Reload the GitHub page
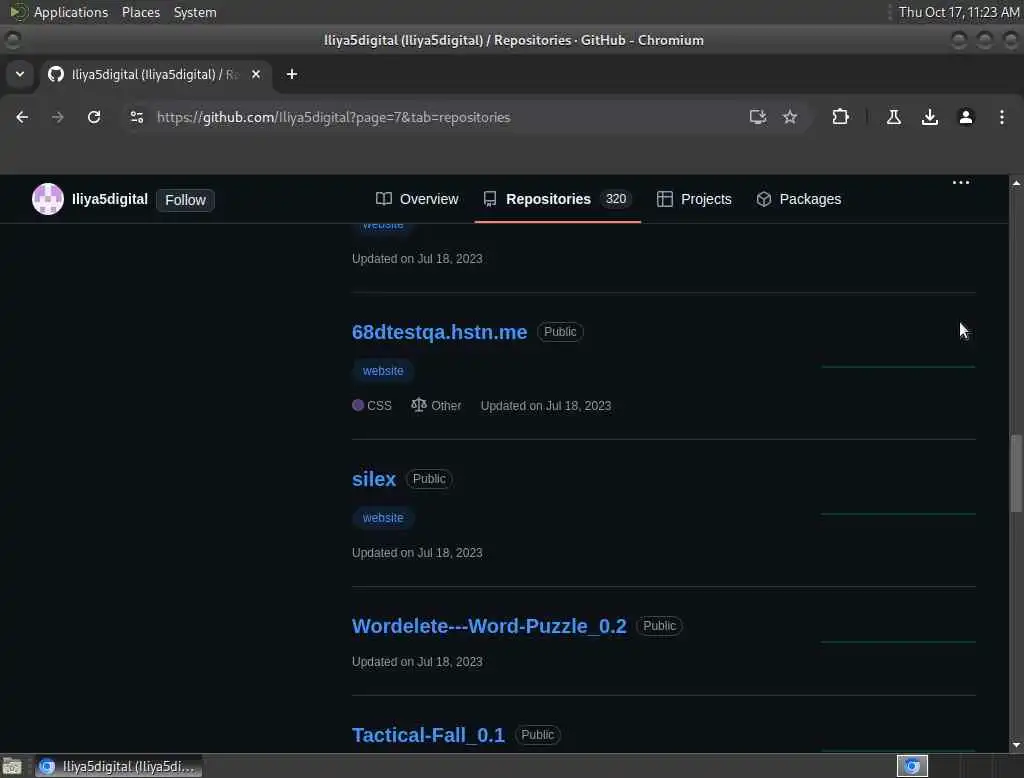This screenshot has height=778, width=1024. coord(94,117)
